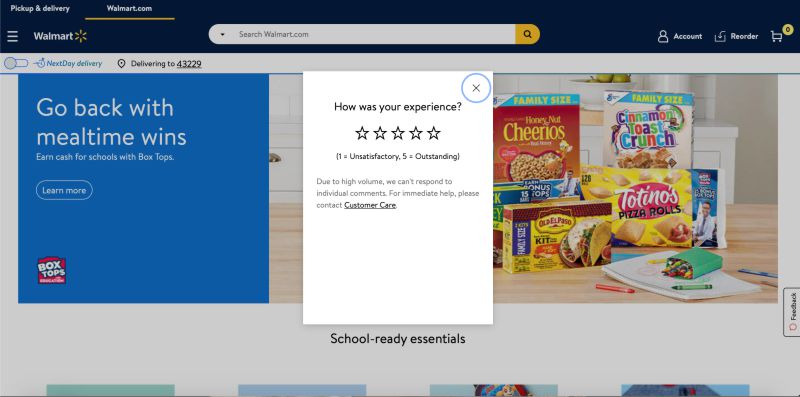Screen dimensions: 800x397
Task: Rate experience one star
Action: 362,133
